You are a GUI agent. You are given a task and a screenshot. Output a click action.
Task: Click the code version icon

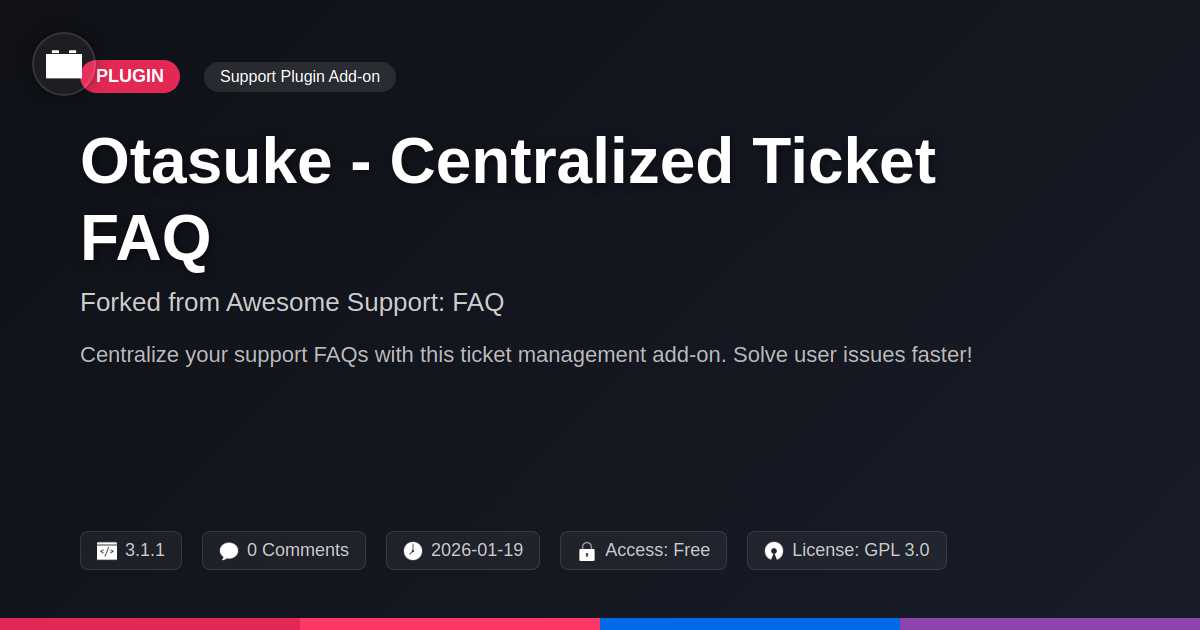point(107,551)
